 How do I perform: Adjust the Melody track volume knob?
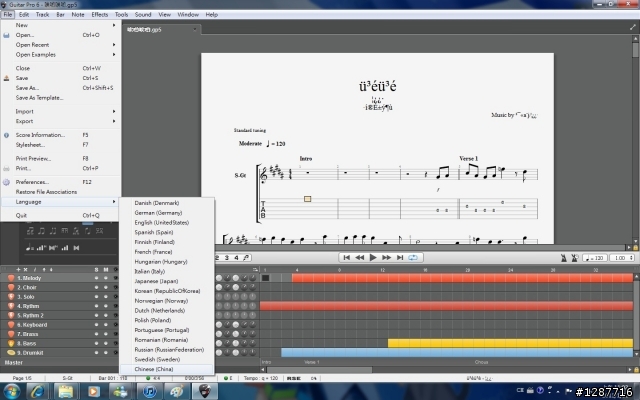coord(219,278)
